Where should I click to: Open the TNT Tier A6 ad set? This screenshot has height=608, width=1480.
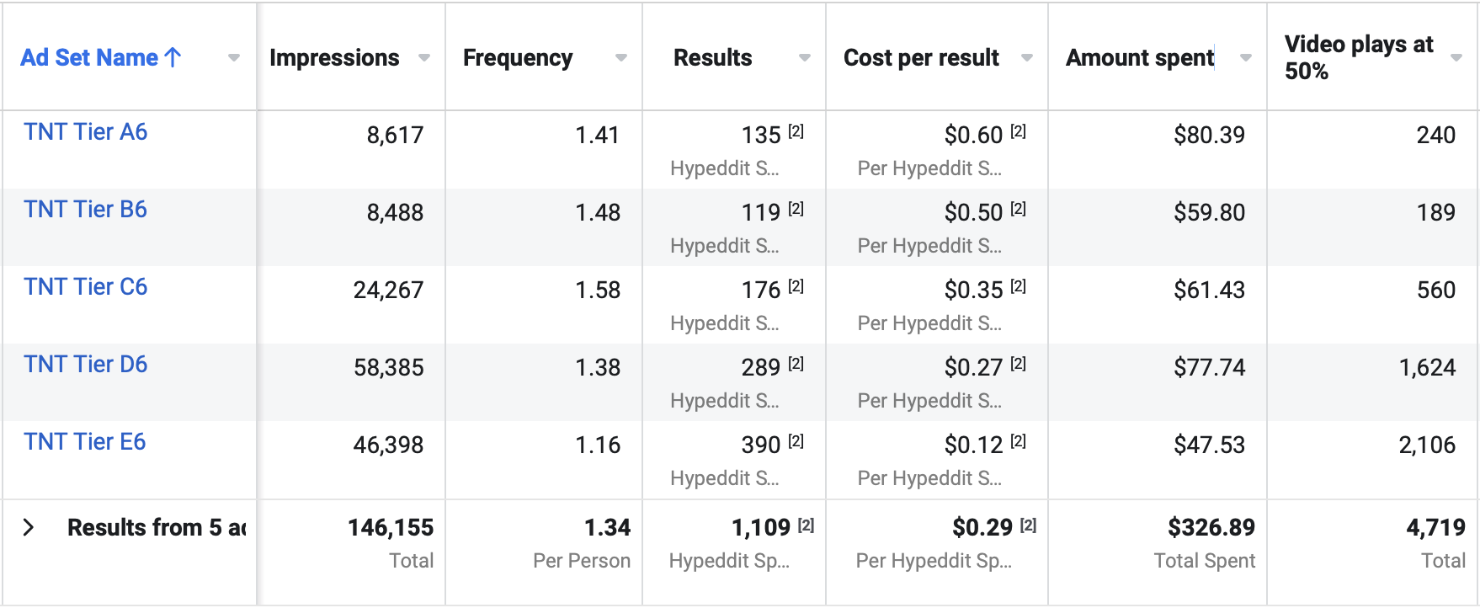tap(85, 132)
